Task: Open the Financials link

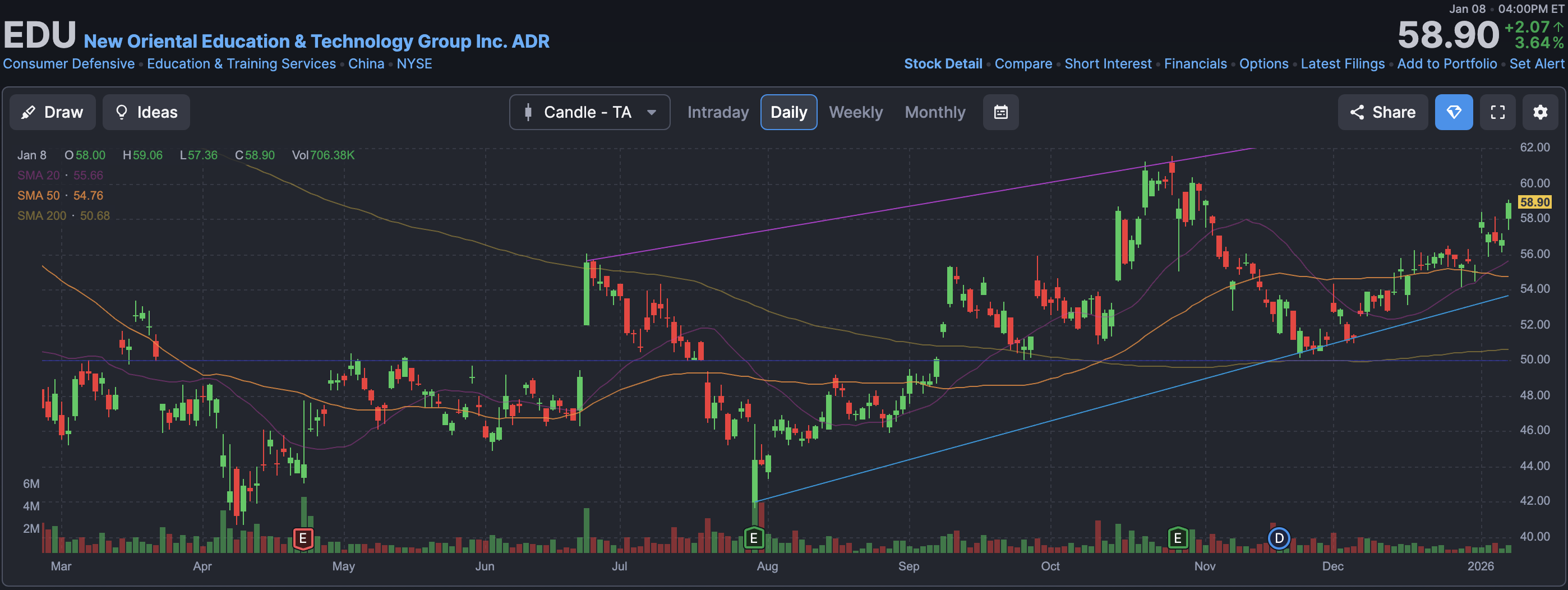Action: click(1195, 64)
